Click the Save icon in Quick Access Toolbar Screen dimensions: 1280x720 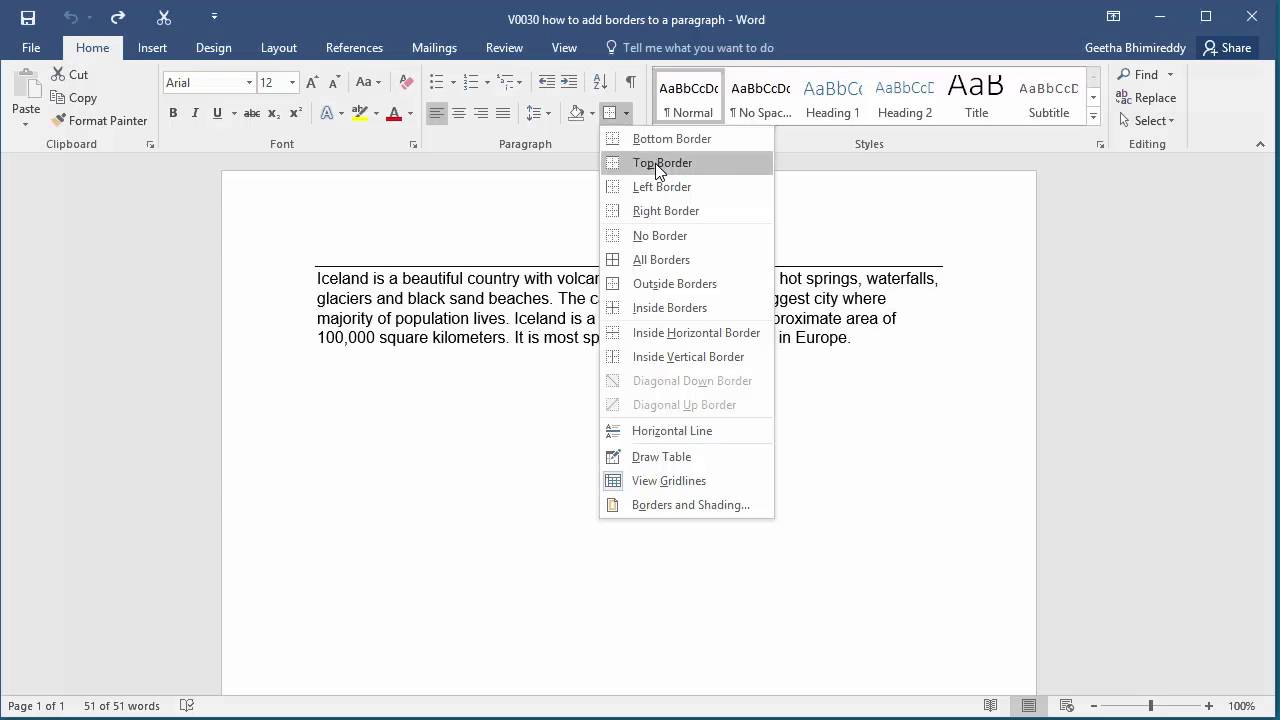pyautogui.click(x=28, y=18)
